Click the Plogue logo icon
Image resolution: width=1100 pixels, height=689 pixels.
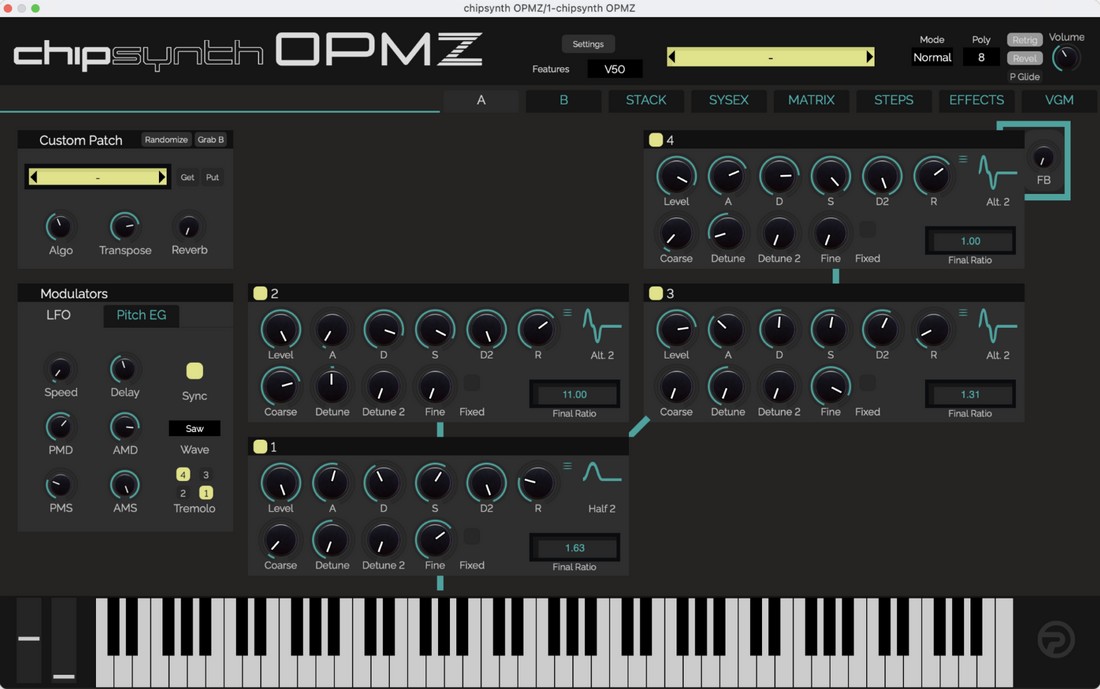click(x=1055, y=639)
